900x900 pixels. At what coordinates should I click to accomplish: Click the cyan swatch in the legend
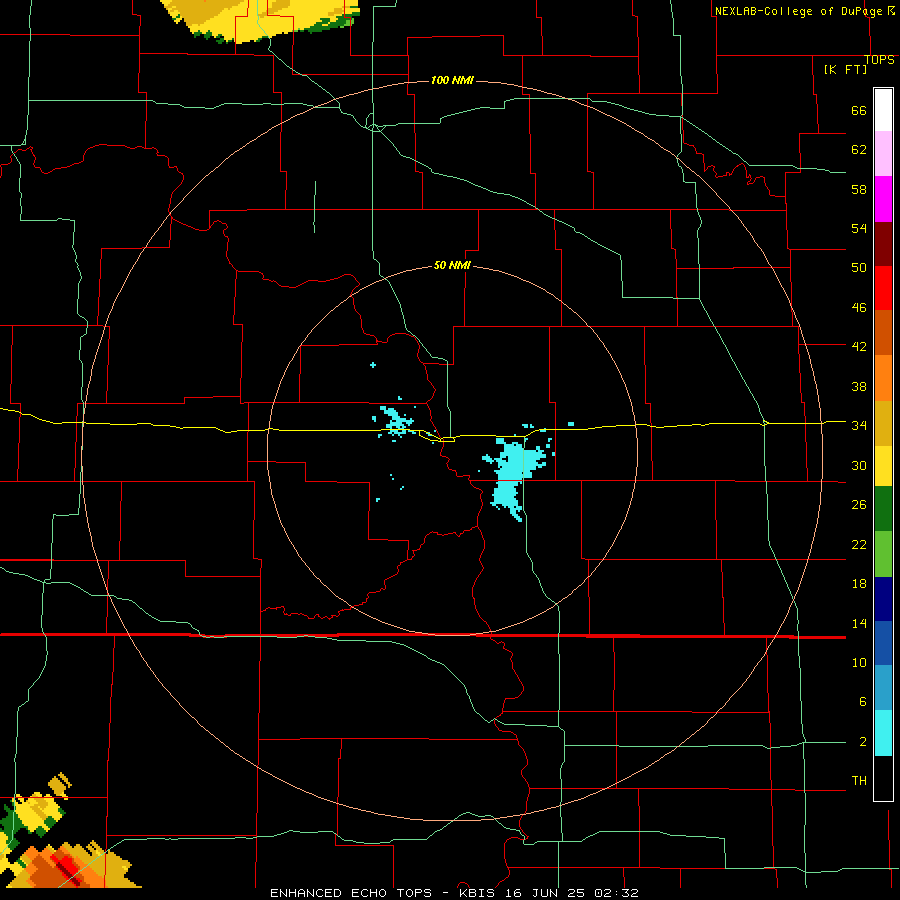[883, 733]
